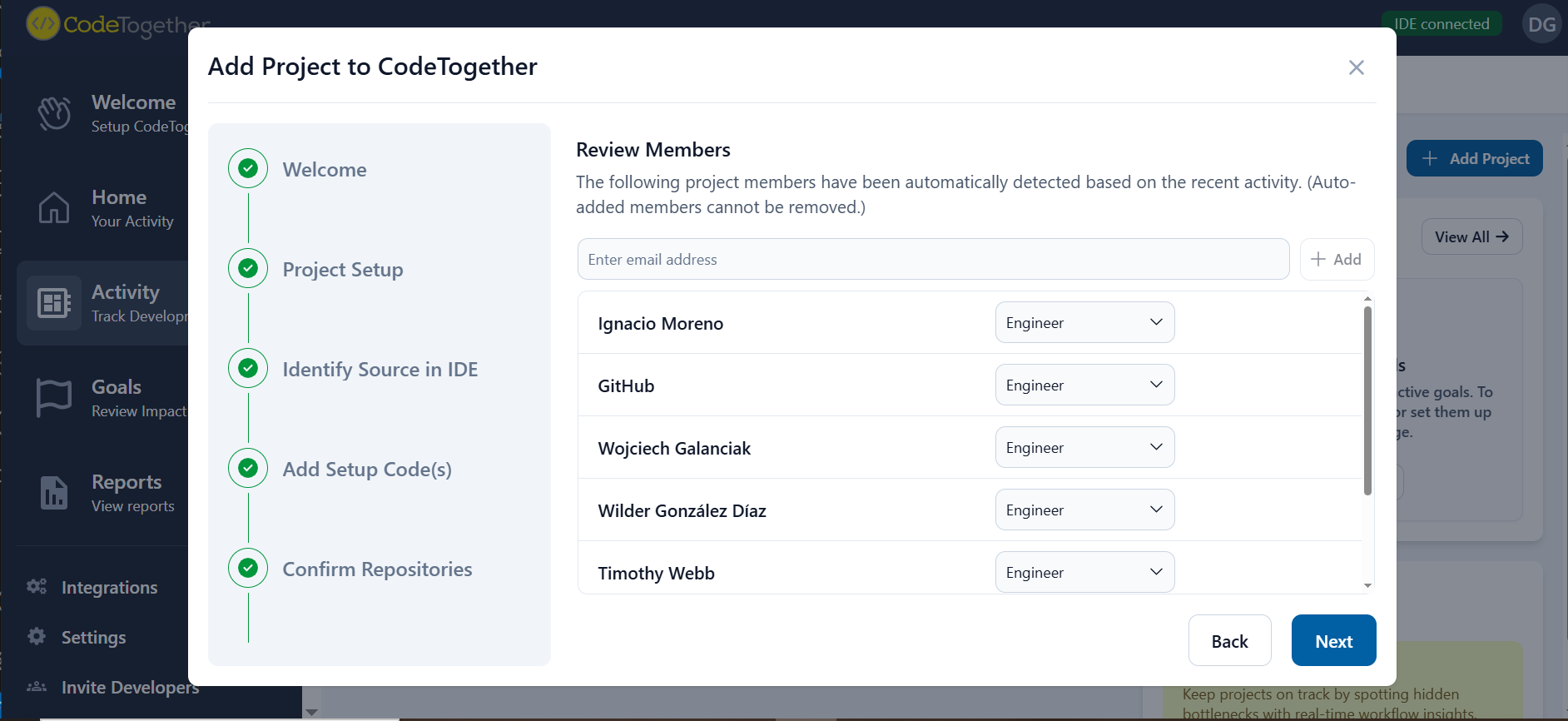The width and height of the screenshot is (1568, 721).
Task: Click the Welcome hand icon in sidebar
Action: point(54,112)
